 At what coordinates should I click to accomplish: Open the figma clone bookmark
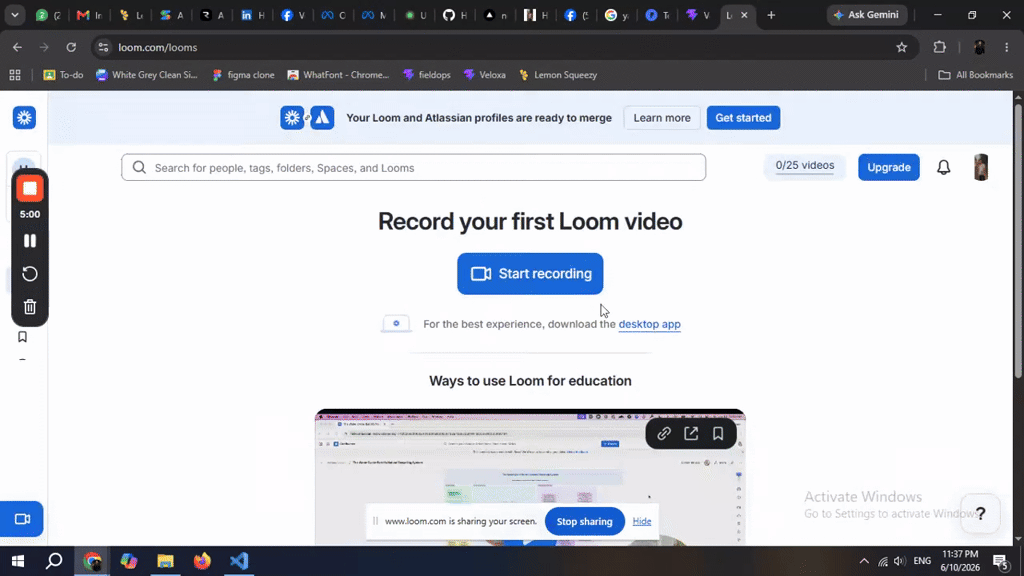click(243, 75)
